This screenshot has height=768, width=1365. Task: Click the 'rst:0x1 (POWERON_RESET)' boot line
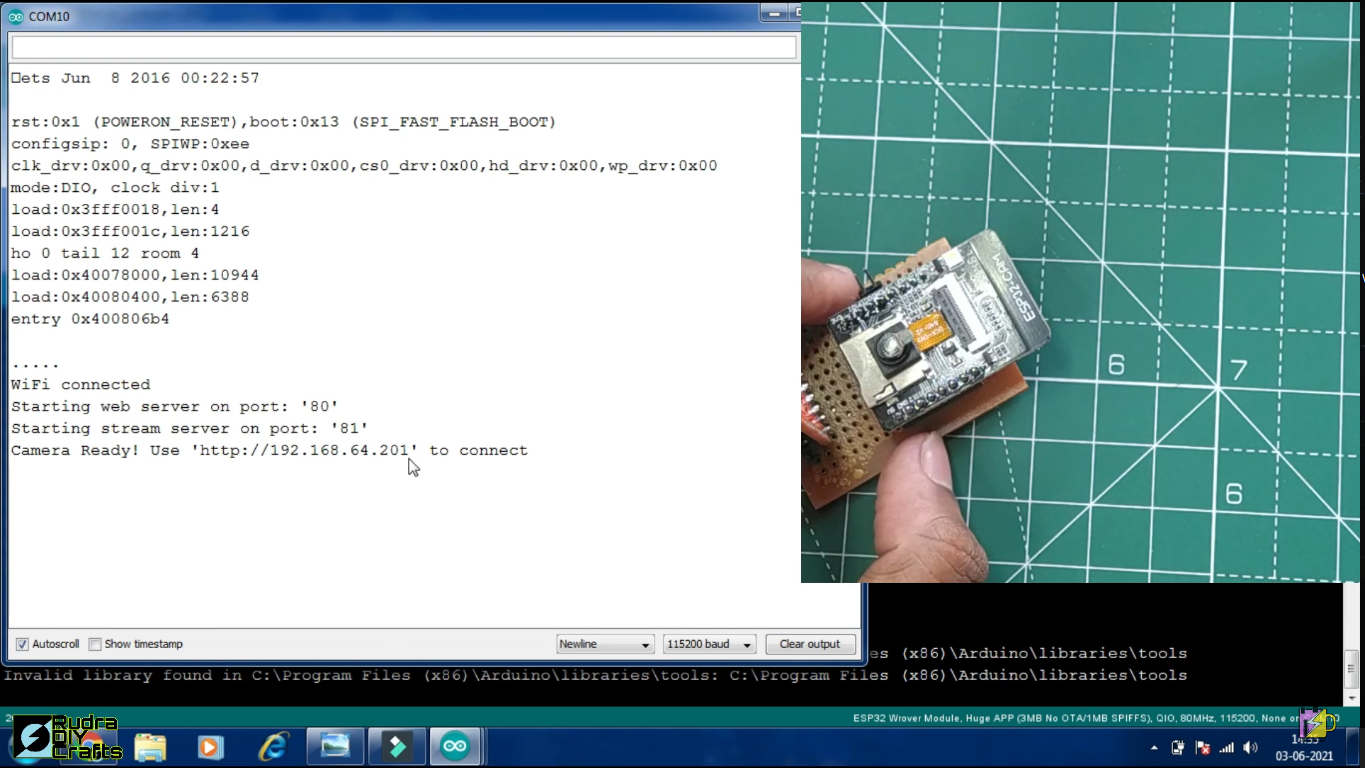tap(284, 122)
